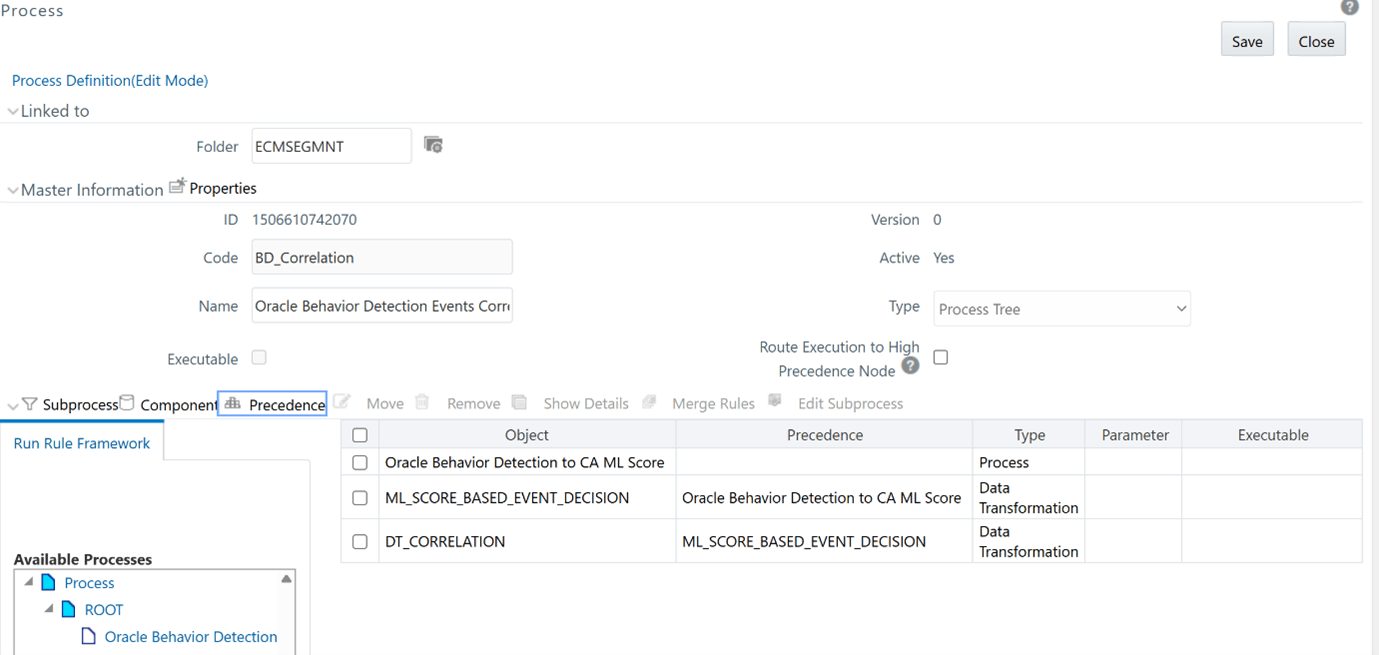Check the Oracle Behavior Detection to CA ML Score row
This screenshot has width=1379, height=655.
click(x=360, y=463)
